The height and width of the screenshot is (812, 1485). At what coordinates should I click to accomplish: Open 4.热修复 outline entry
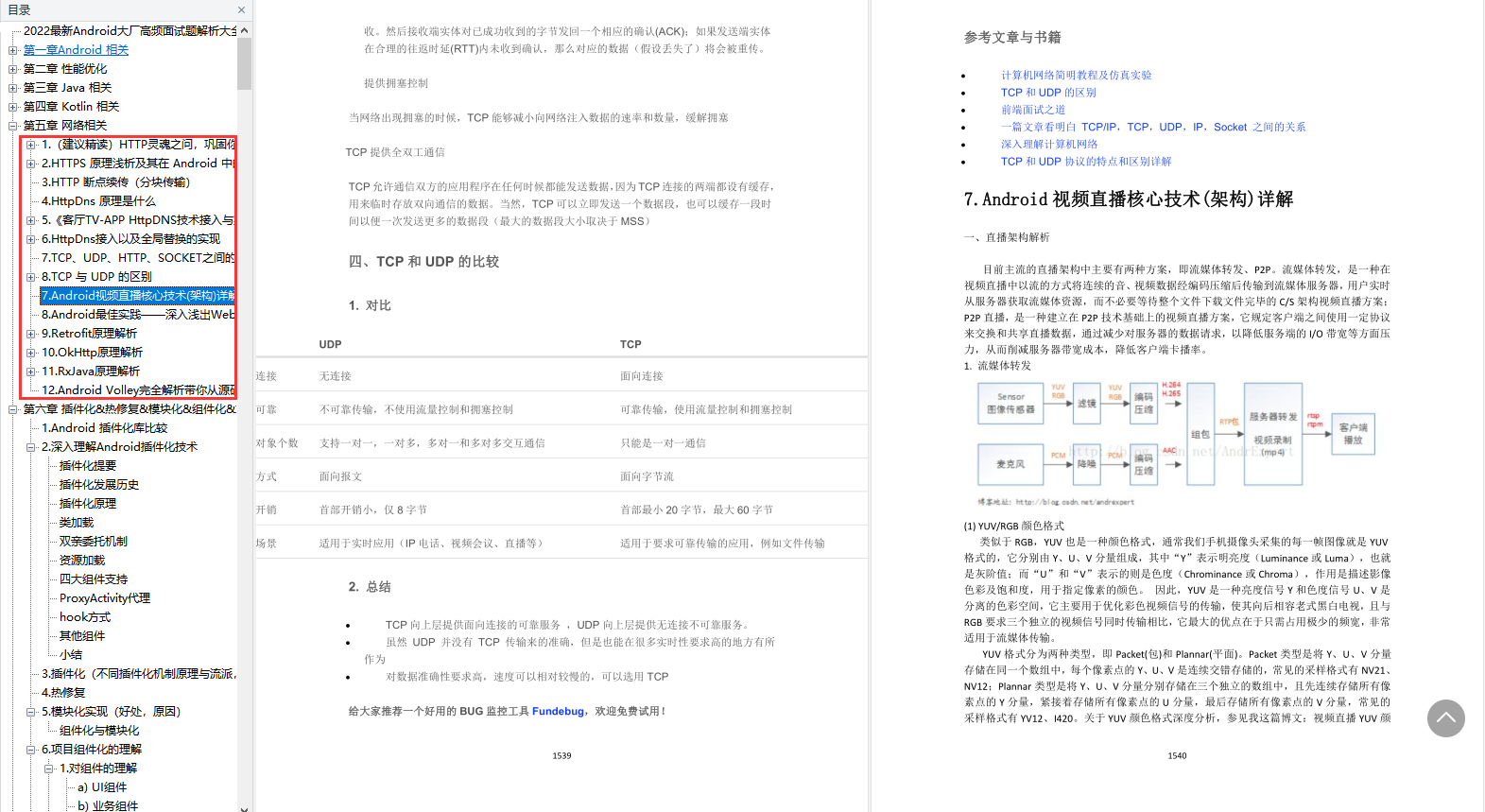63,693
